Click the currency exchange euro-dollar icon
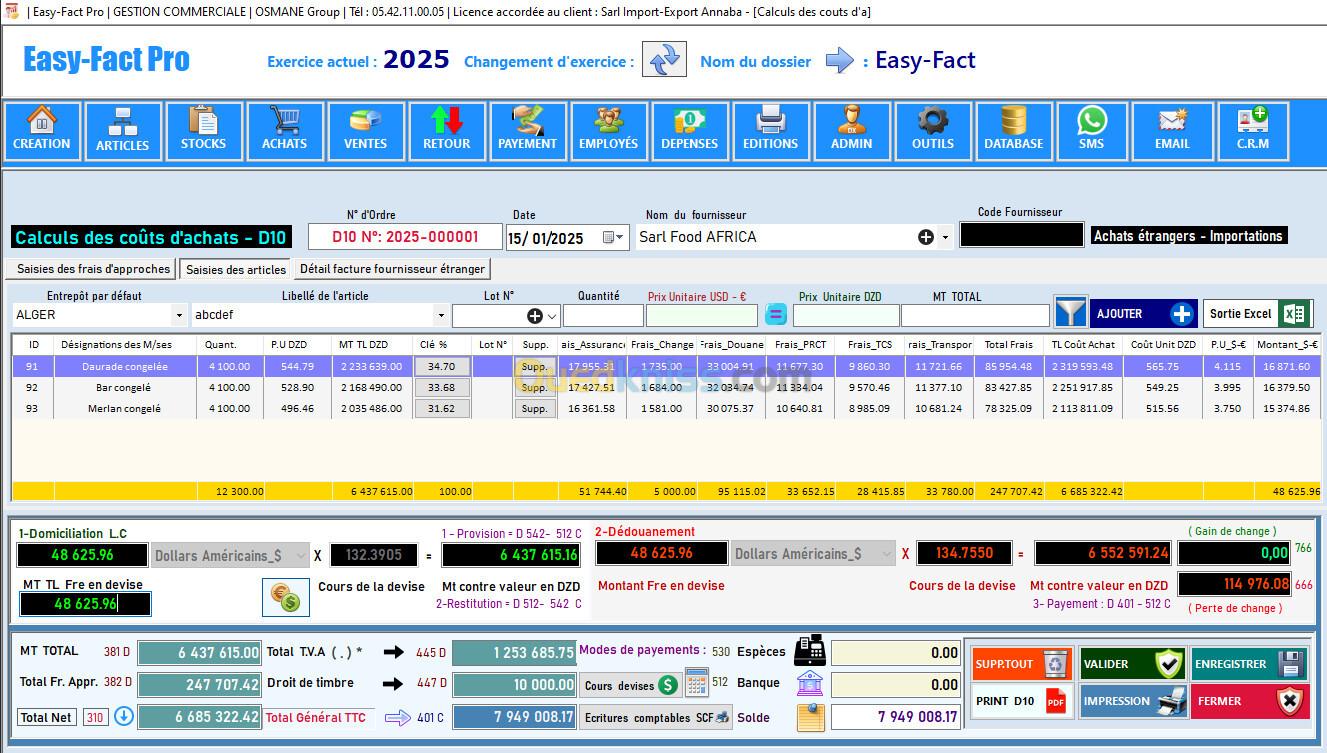The height and width of the screenshot is (753, 1327). tap(286, 596)
